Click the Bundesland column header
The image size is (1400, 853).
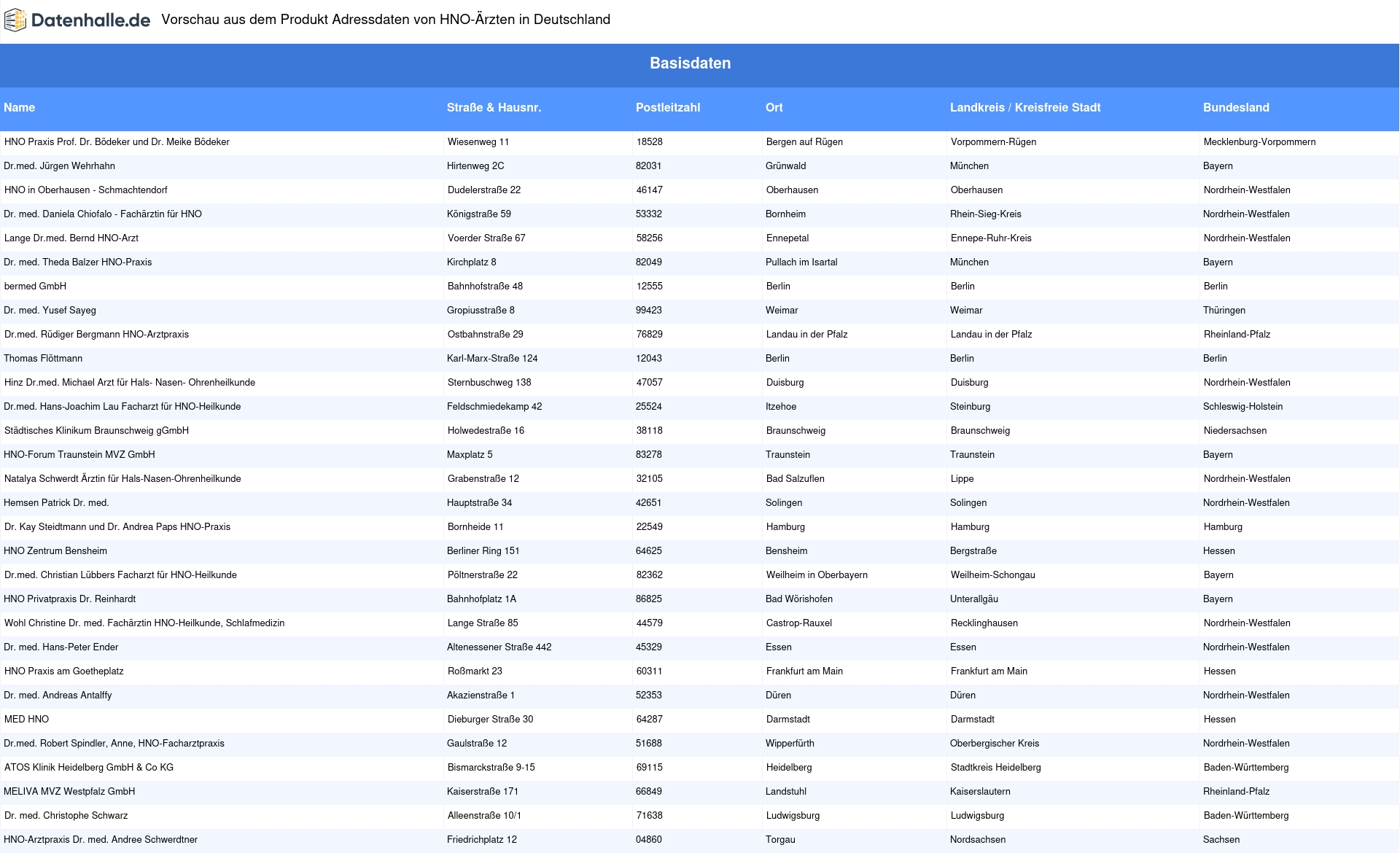1236,108
